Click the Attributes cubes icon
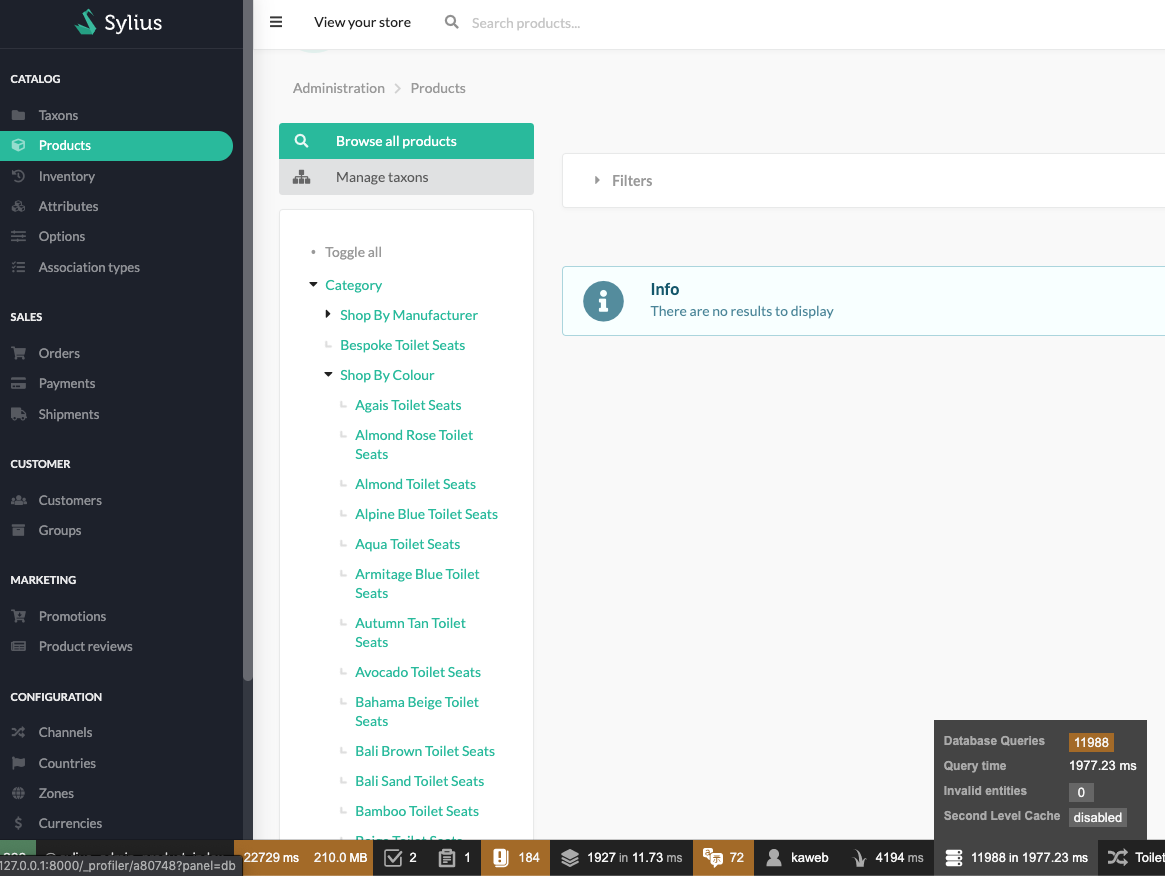The height and width of the screenshot is (876, 1165). pyautogui.click(x=19, y=207)
